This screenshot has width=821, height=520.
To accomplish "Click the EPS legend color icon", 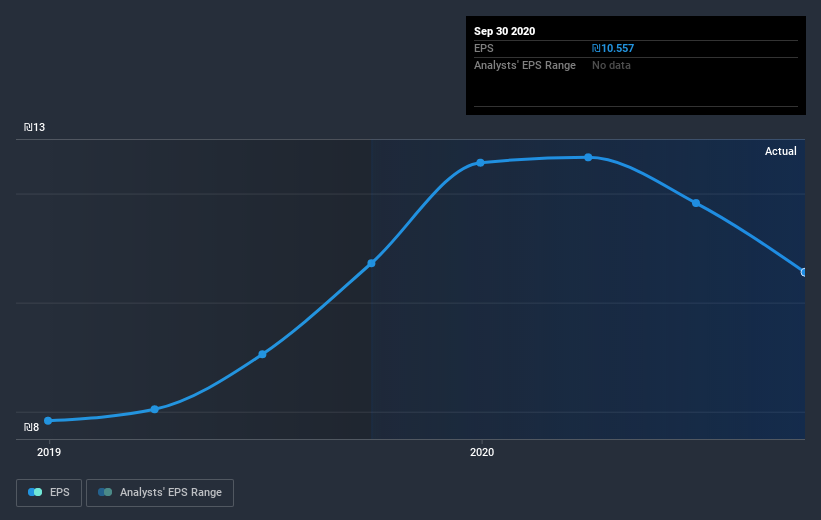I will [35, 492].
